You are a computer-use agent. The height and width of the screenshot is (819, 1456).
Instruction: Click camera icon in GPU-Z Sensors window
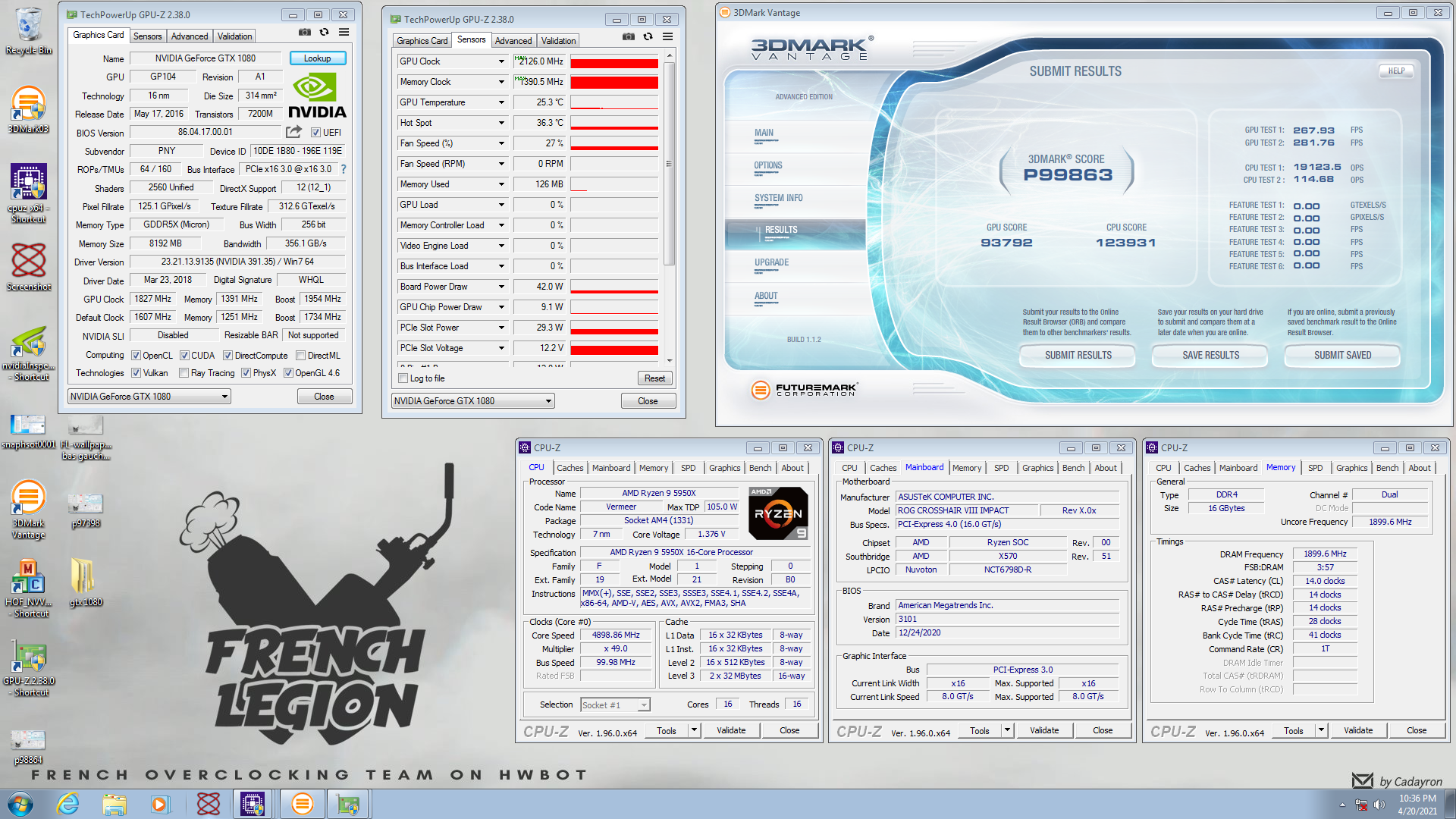tap(628, 36)
